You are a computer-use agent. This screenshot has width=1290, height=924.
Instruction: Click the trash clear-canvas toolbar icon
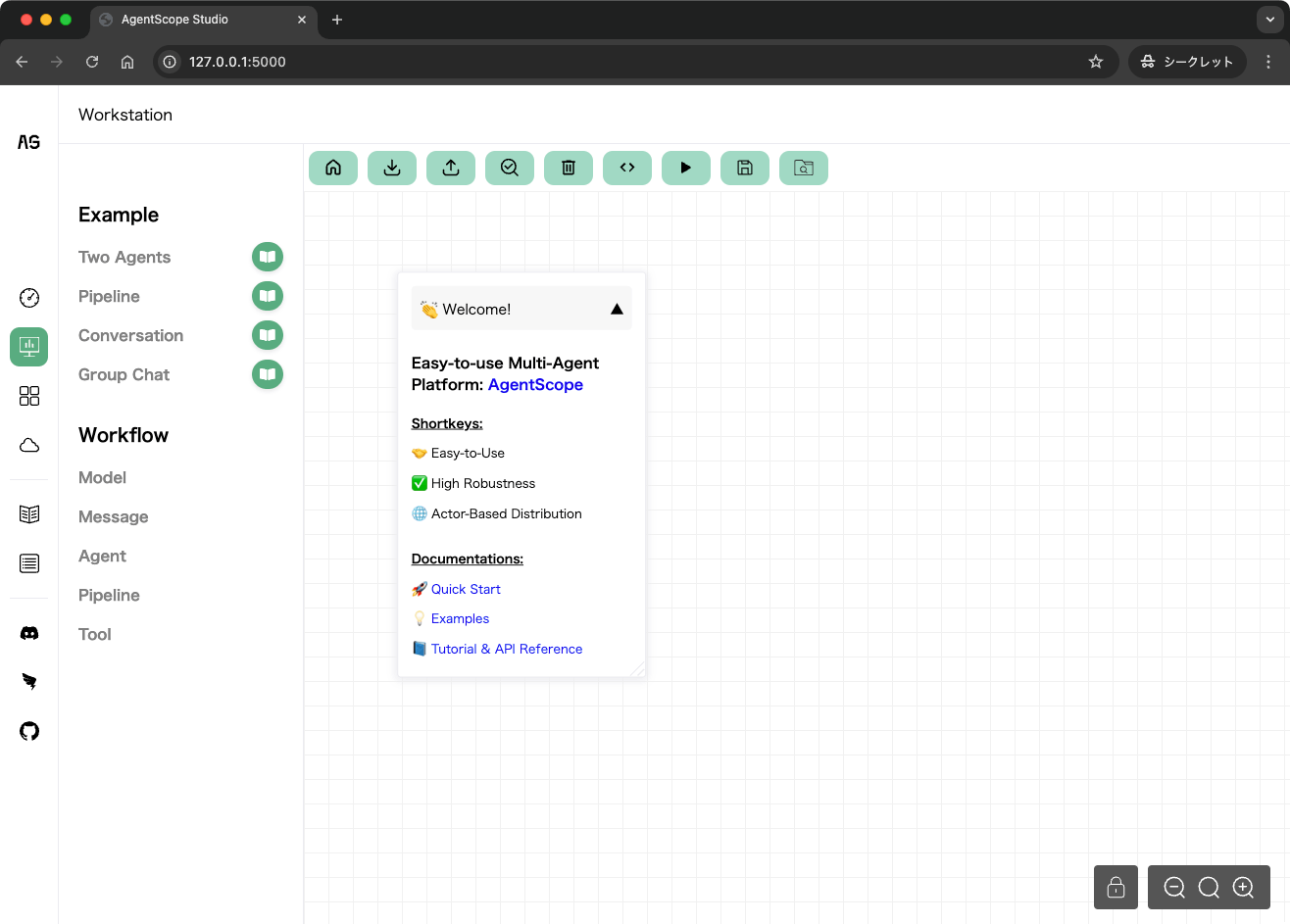point(569,168)
